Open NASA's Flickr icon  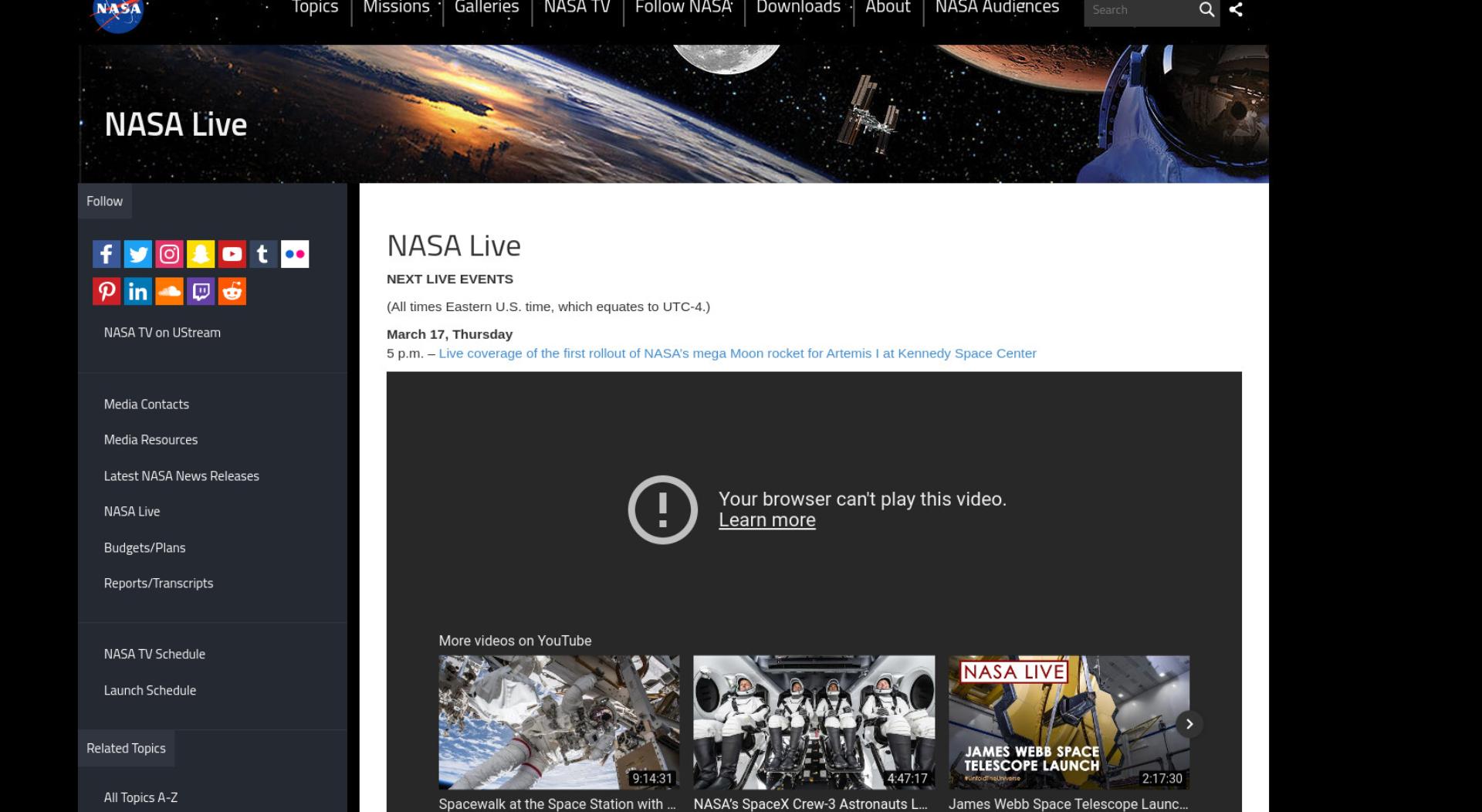[295, 254]
